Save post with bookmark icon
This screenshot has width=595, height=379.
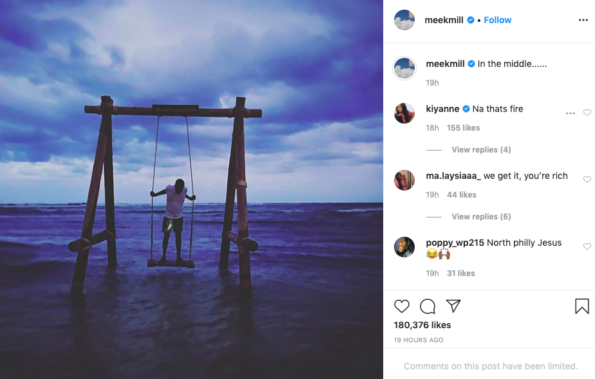click(582, 306)
